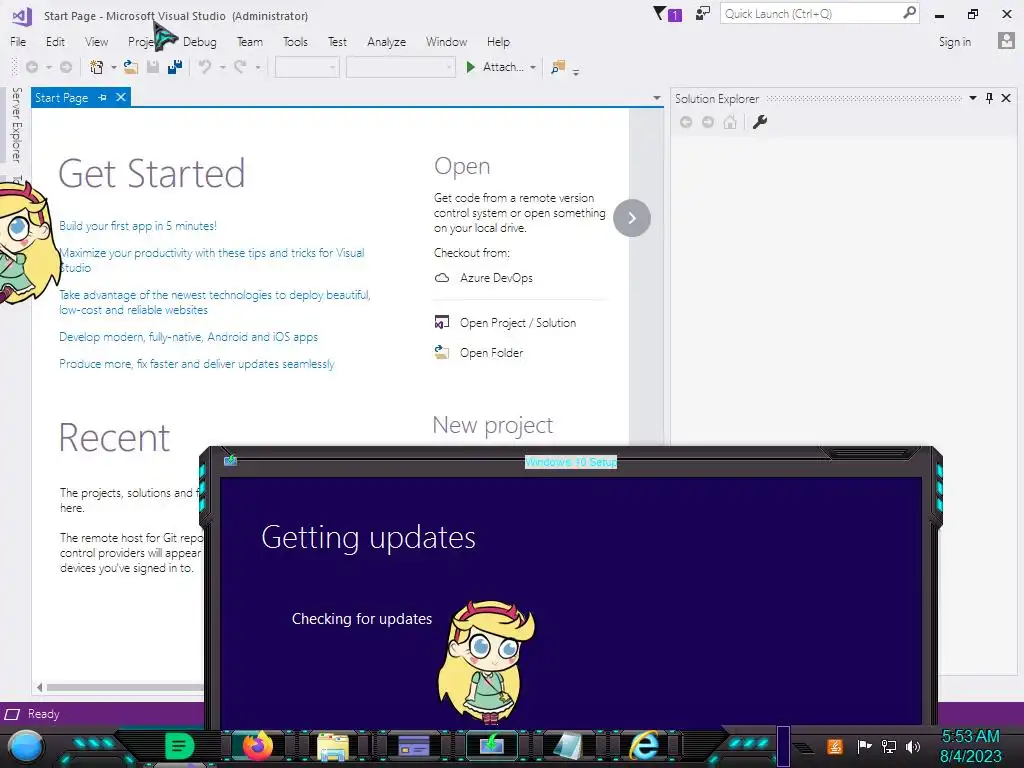Open Solution Explorer window position dropdown

pos(972,98)
